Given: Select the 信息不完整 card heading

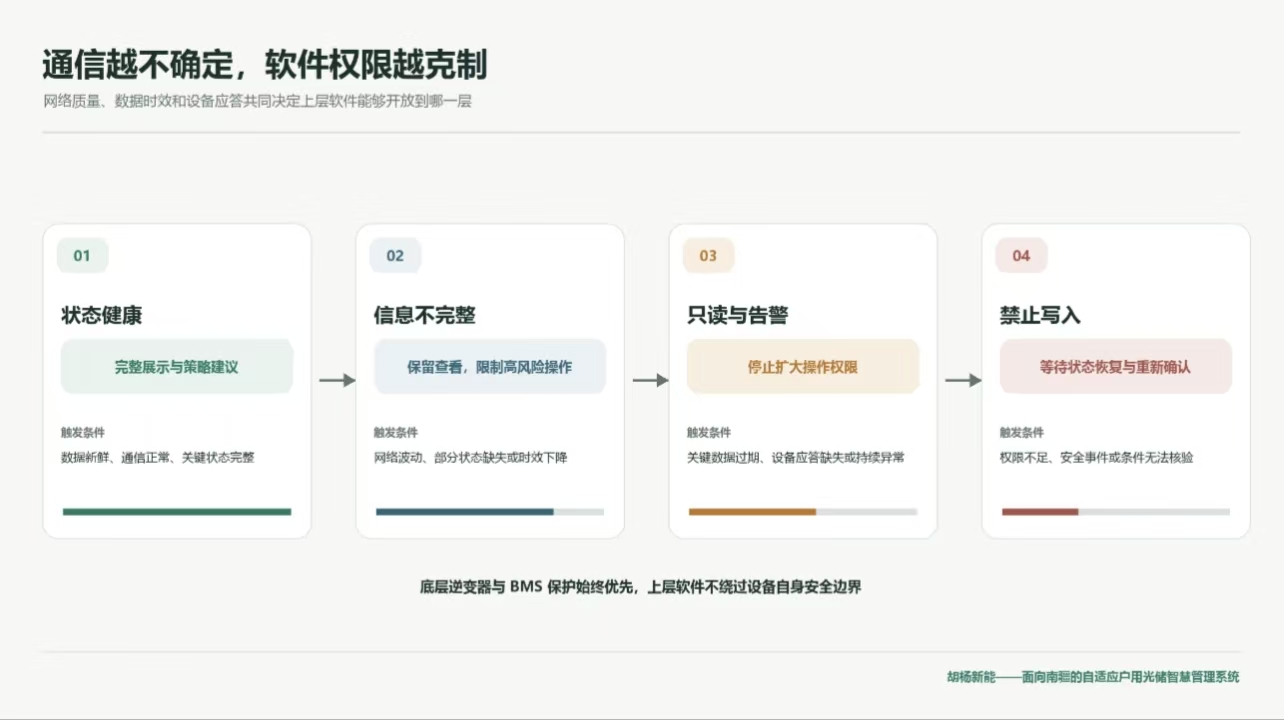Looking at the screenshot, I should [x=425, y=315].
